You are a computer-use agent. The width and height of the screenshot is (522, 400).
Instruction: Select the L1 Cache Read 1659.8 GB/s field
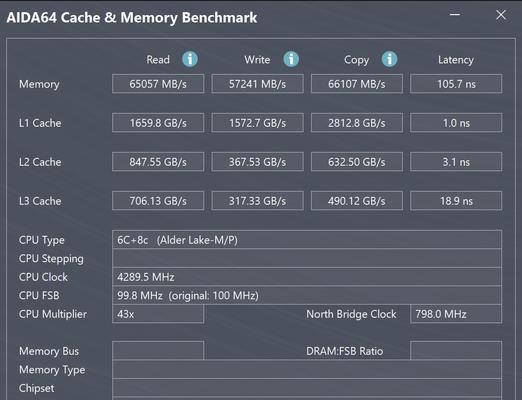[x=158, y=123]
